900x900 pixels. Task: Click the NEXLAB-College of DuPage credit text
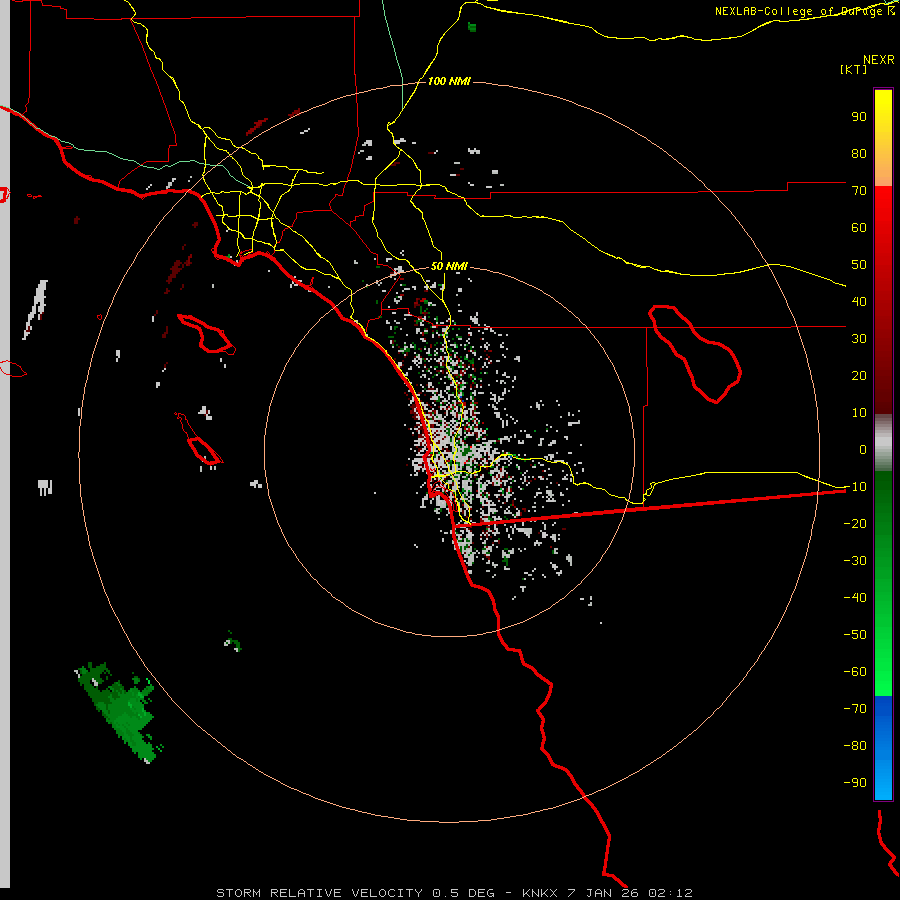(x=804, y=11)
